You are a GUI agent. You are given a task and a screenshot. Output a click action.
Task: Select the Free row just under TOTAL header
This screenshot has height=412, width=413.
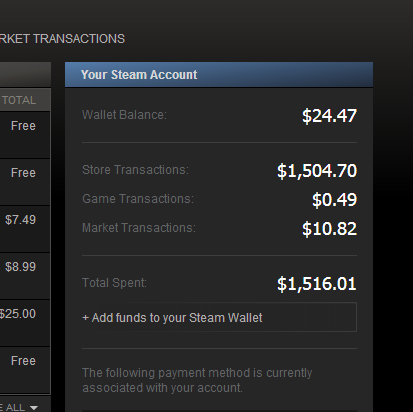pyautogui.click(x=25, y=135)
